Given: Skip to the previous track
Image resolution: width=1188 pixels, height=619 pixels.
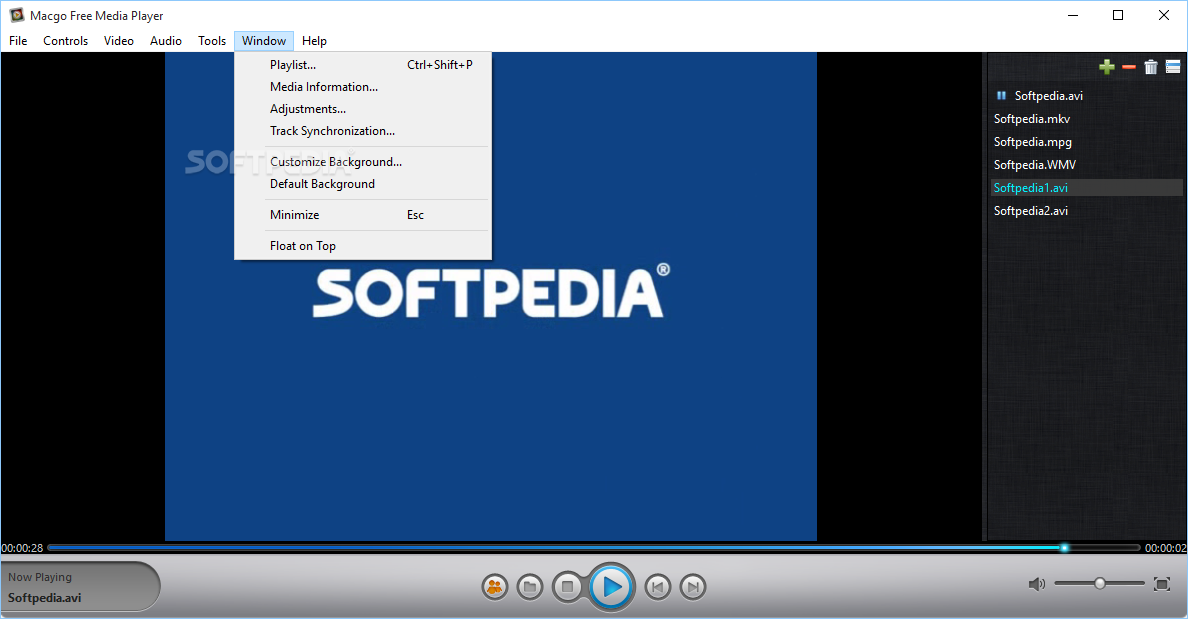Looking at the screenshot, I should click(658, 586).
